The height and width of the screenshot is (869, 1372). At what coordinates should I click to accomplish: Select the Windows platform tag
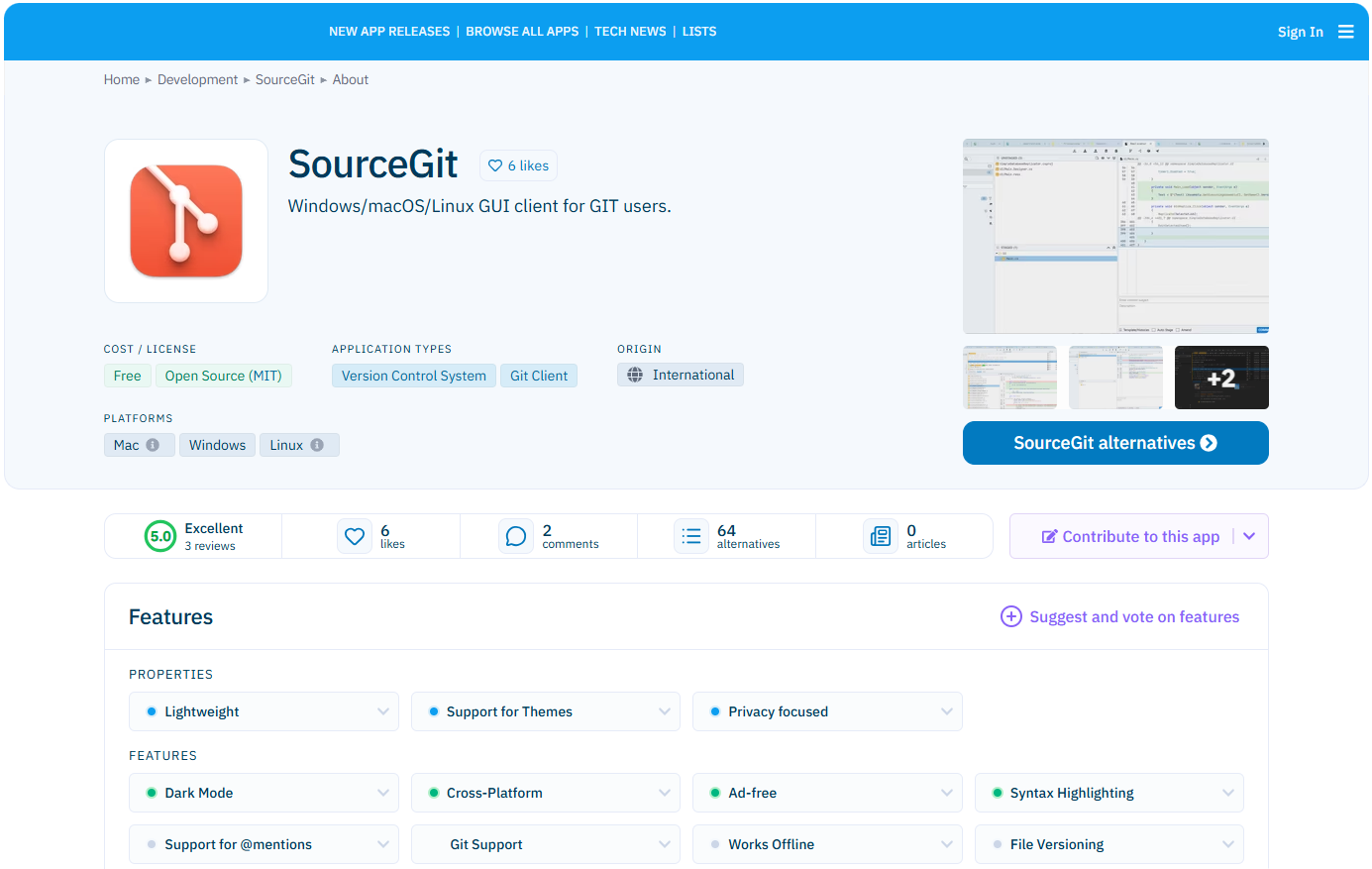click(217, 445)
